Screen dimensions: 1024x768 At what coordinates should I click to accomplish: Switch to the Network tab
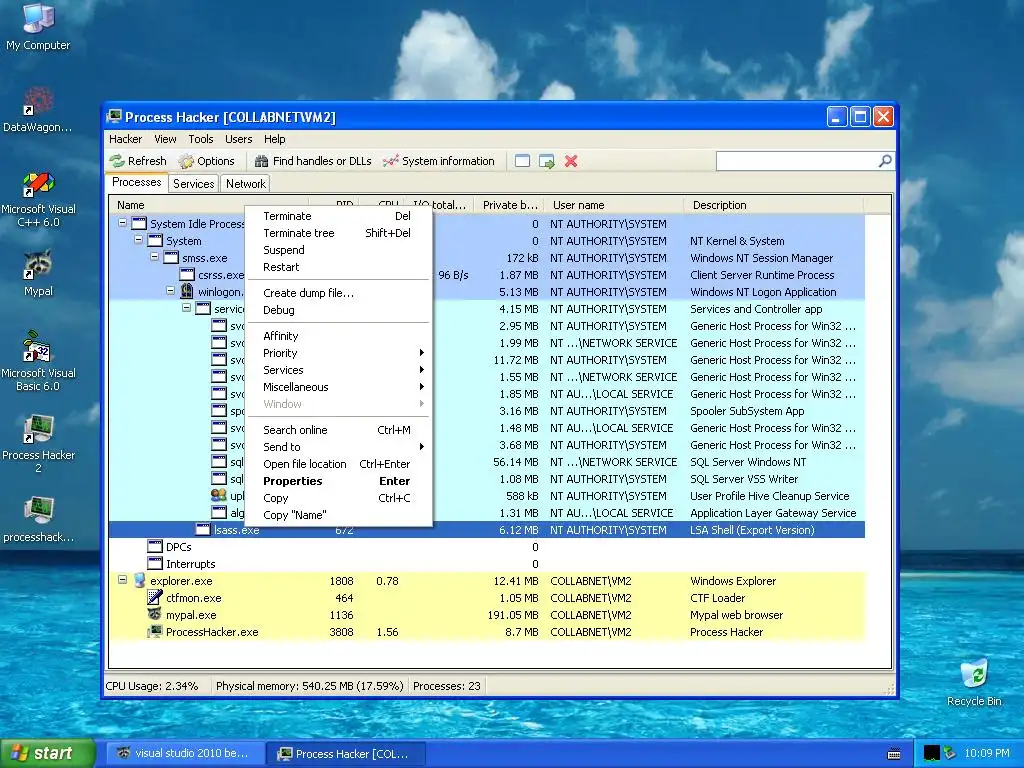pos(246,184)
